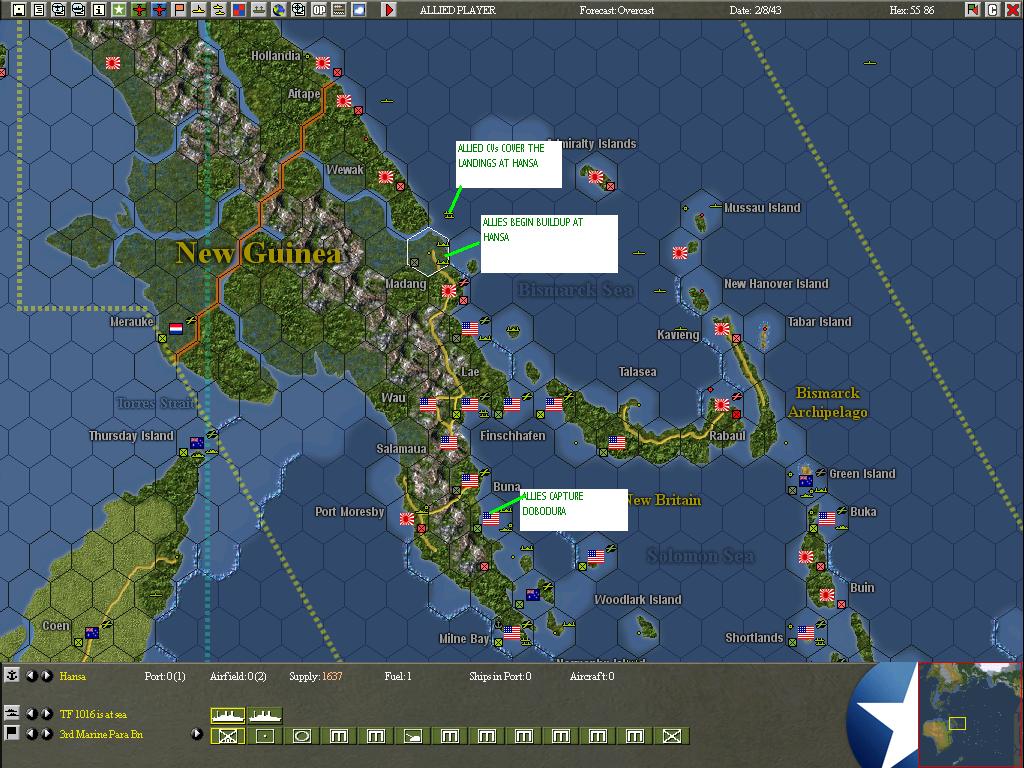Viewport: 1024px width, 768px height.
Task: Click the Japanese flag at Aitape
Action: click(x=344, y=101)
